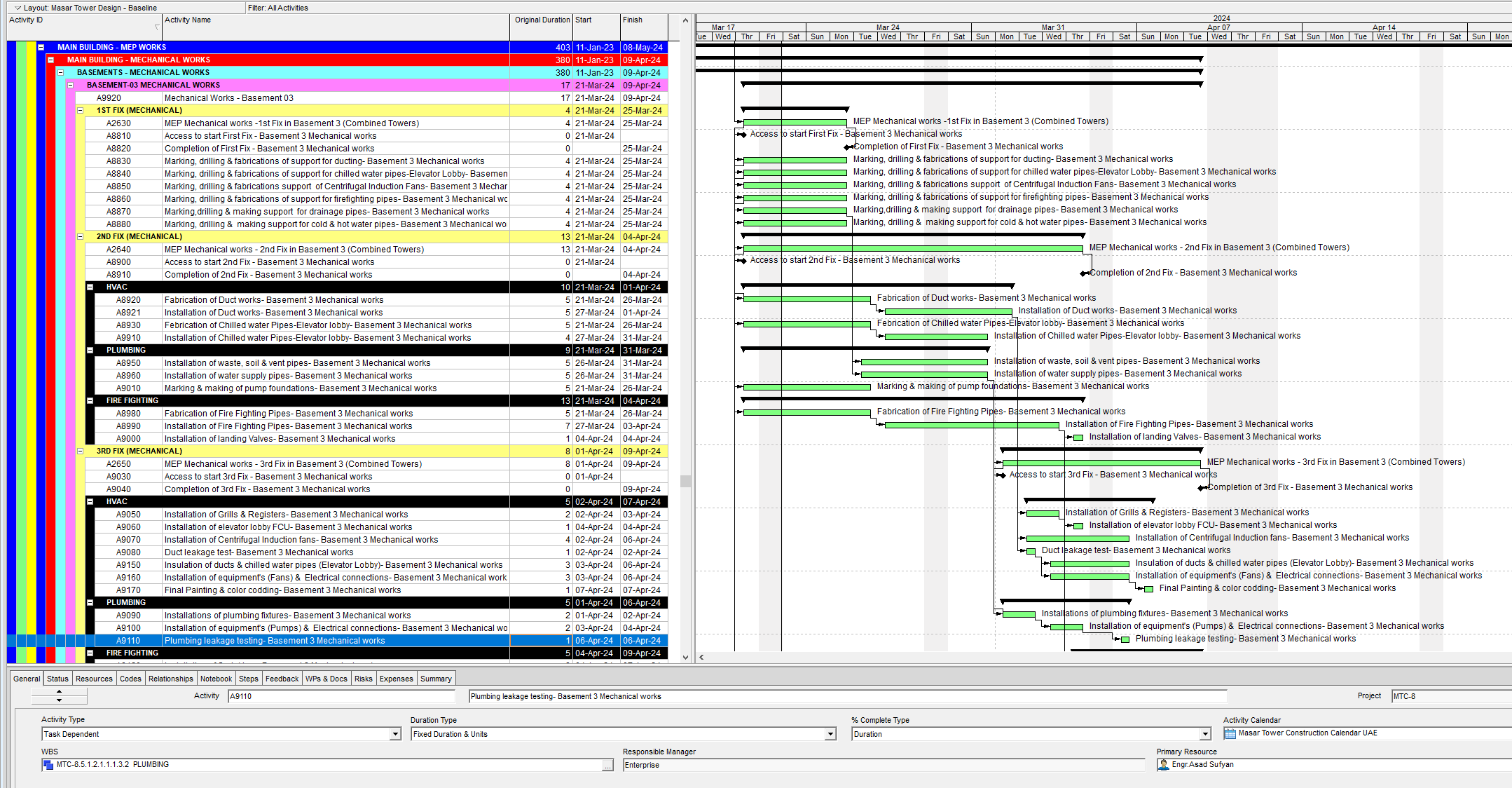Click the activity table scroll-down arrow
Screen dimensions: 1512x788
click(x=685, y=658)
